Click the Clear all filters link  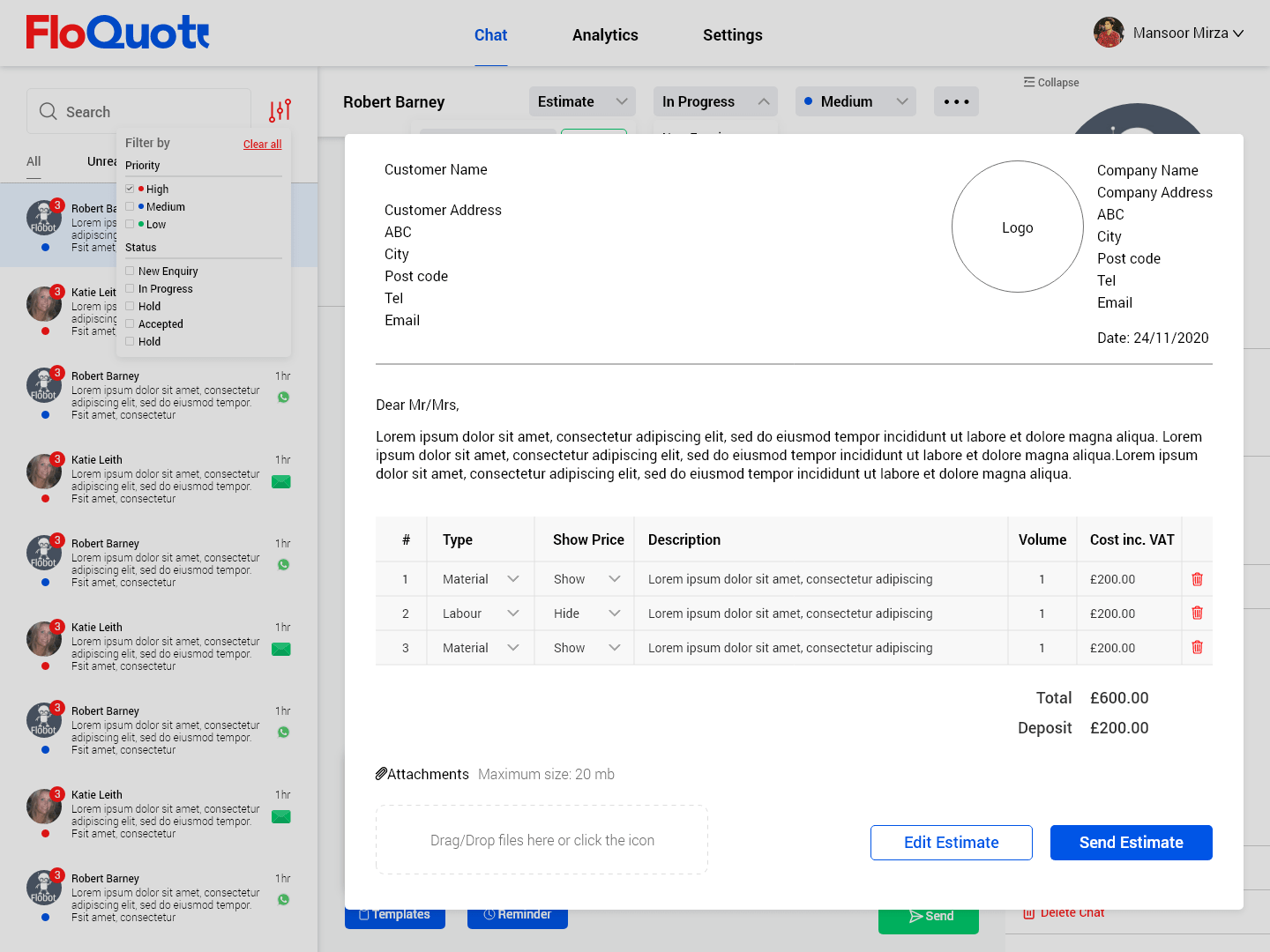pyautogui.click(x=263, y=145)
